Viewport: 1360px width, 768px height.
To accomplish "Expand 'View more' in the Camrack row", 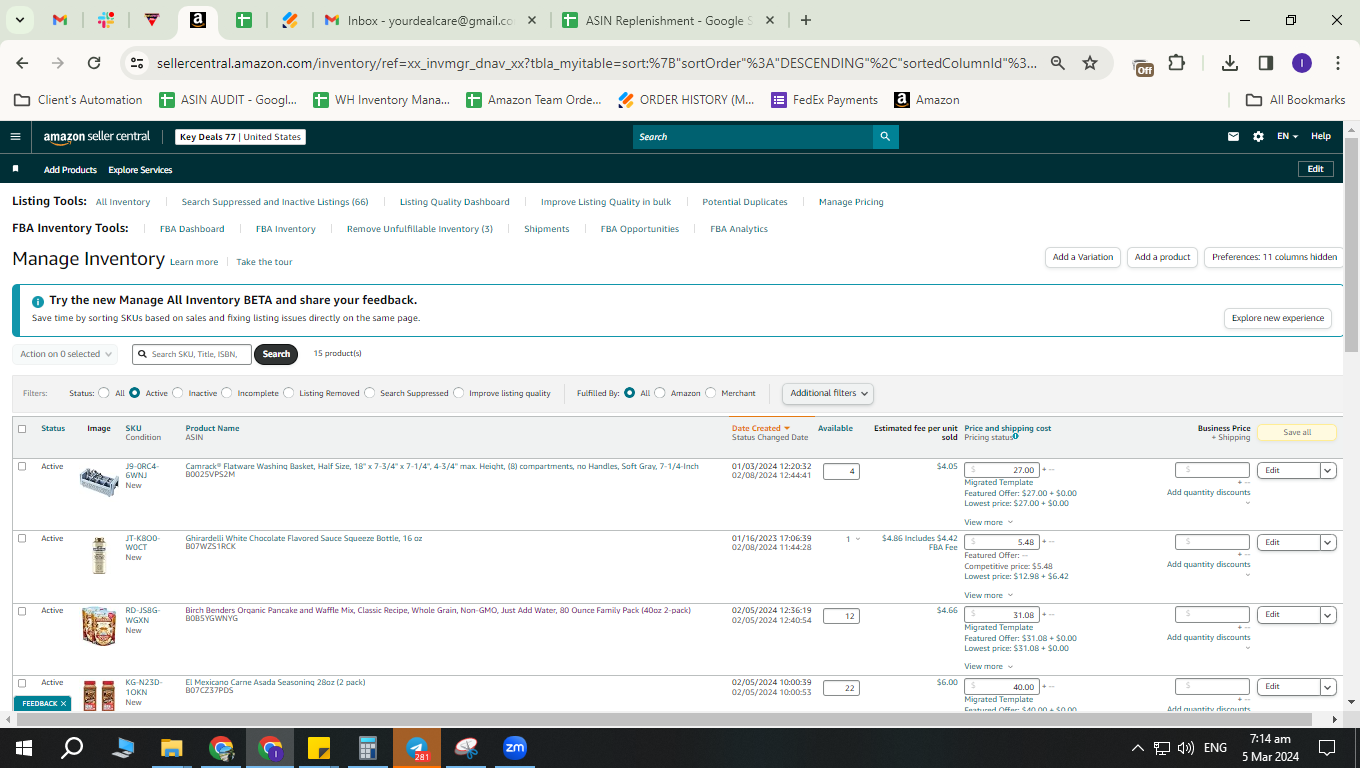I will pyautogui.click(x=988, y=522).
